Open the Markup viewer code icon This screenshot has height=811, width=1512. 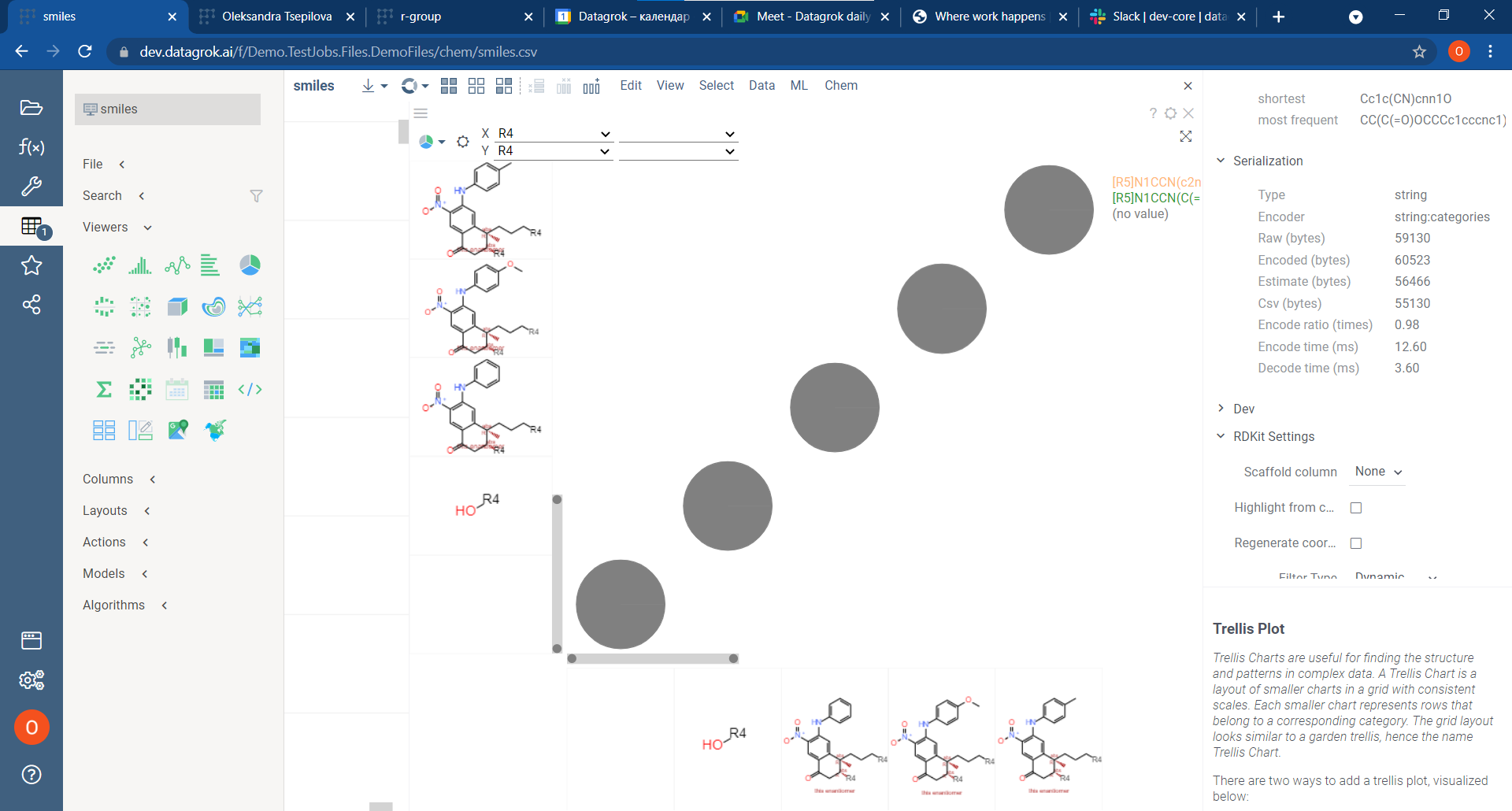pyautogui.click(x=250, y=389)
